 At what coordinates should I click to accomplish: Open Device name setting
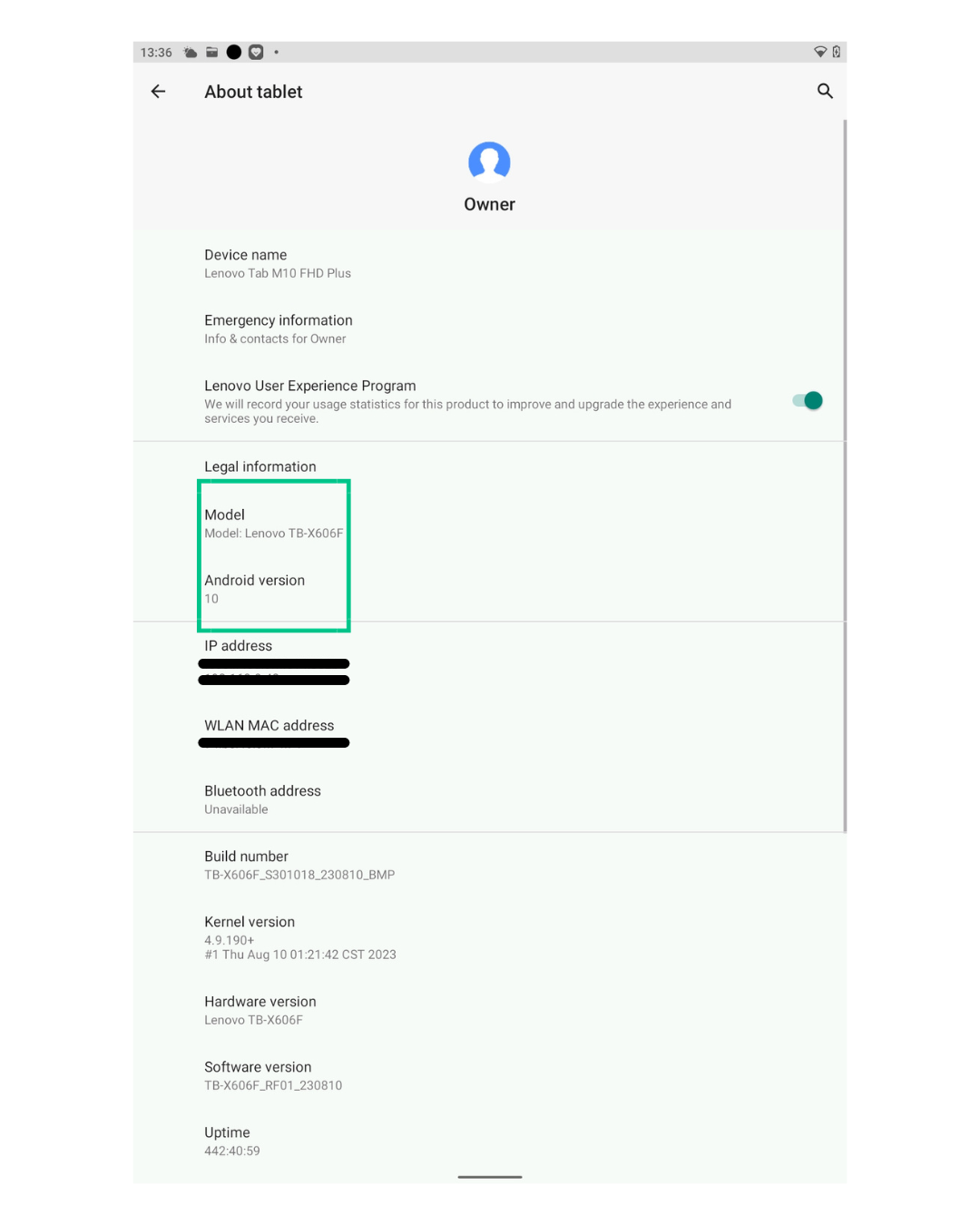coord(489,263)
